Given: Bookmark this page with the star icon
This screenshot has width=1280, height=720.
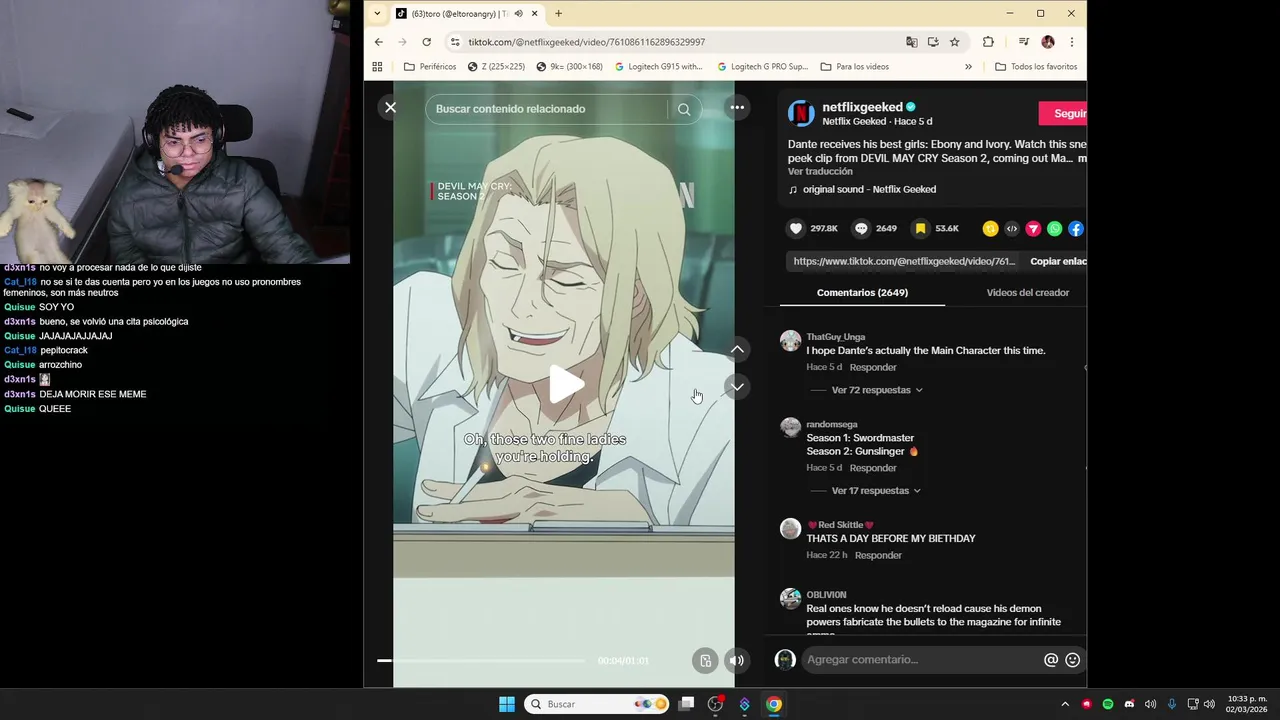Looking at the screenshot, I should (955, 42).
